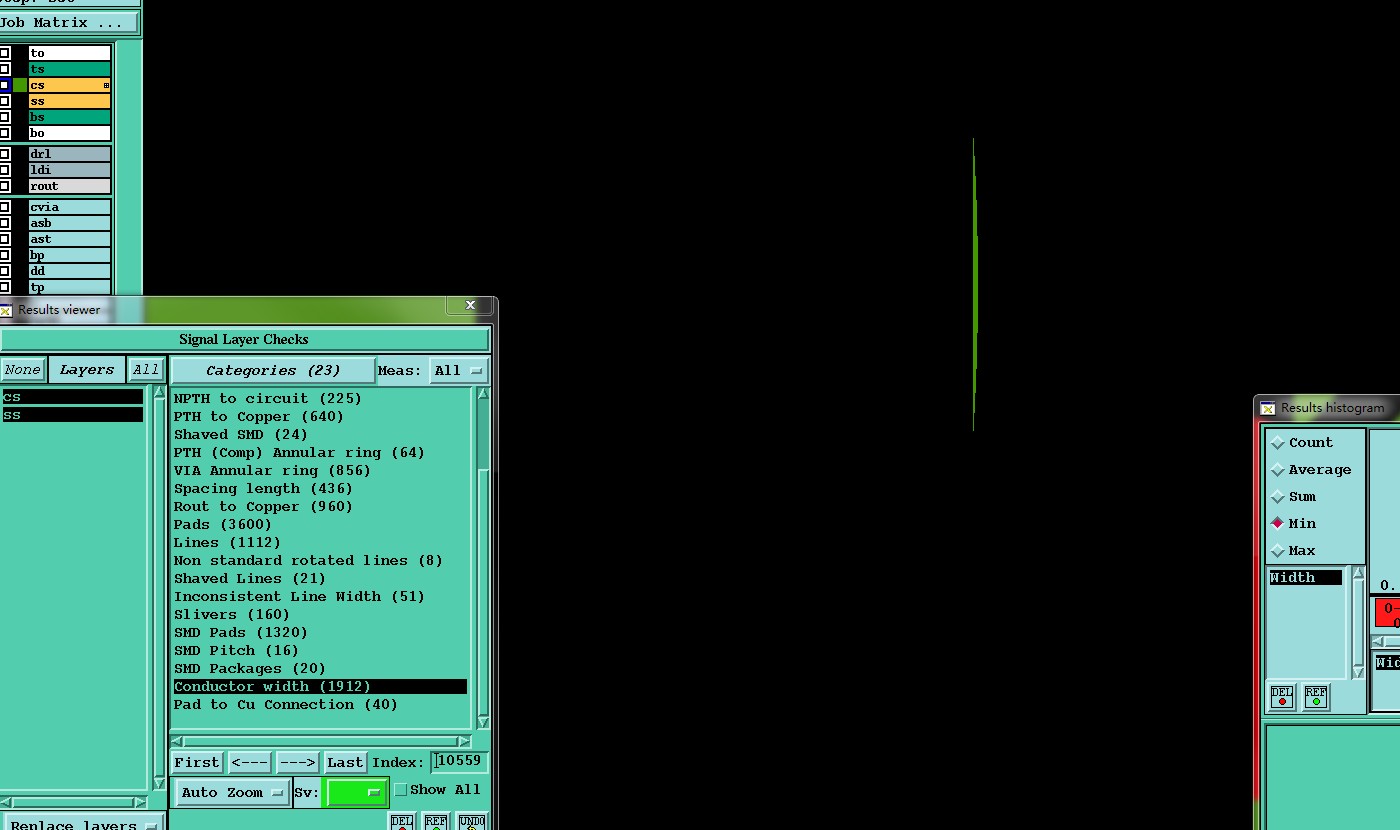Toggle checkbox for layer 'rout'

(x=5, y=186)
